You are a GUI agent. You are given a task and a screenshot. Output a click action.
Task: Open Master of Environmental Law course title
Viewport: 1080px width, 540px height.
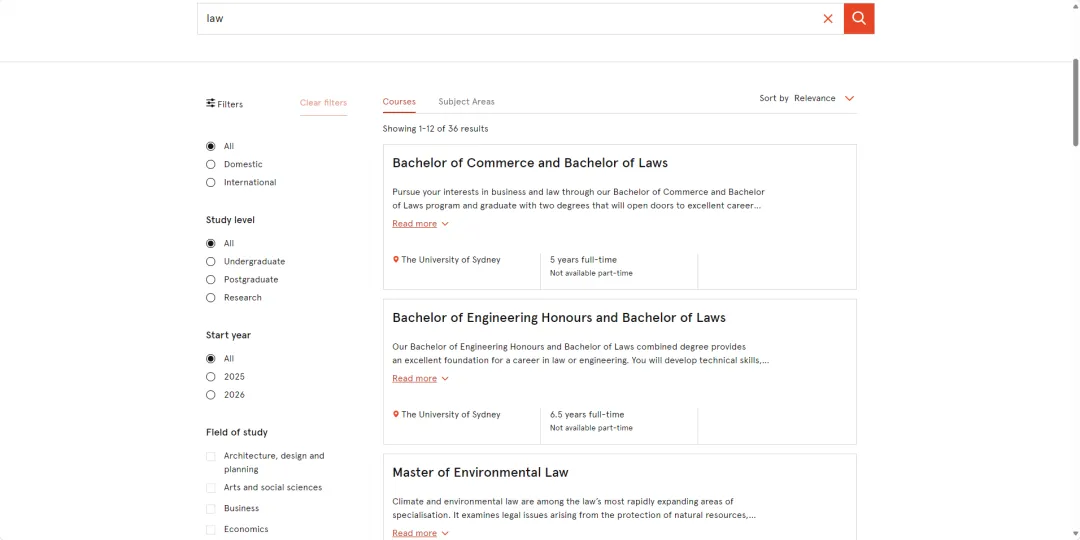[480, 472]
